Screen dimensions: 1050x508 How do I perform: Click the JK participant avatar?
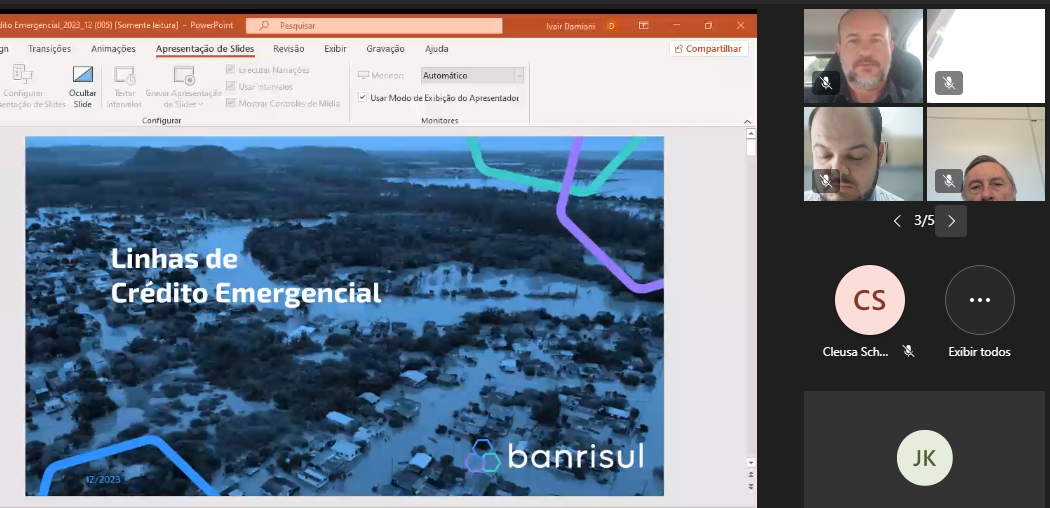pos(925,458)
